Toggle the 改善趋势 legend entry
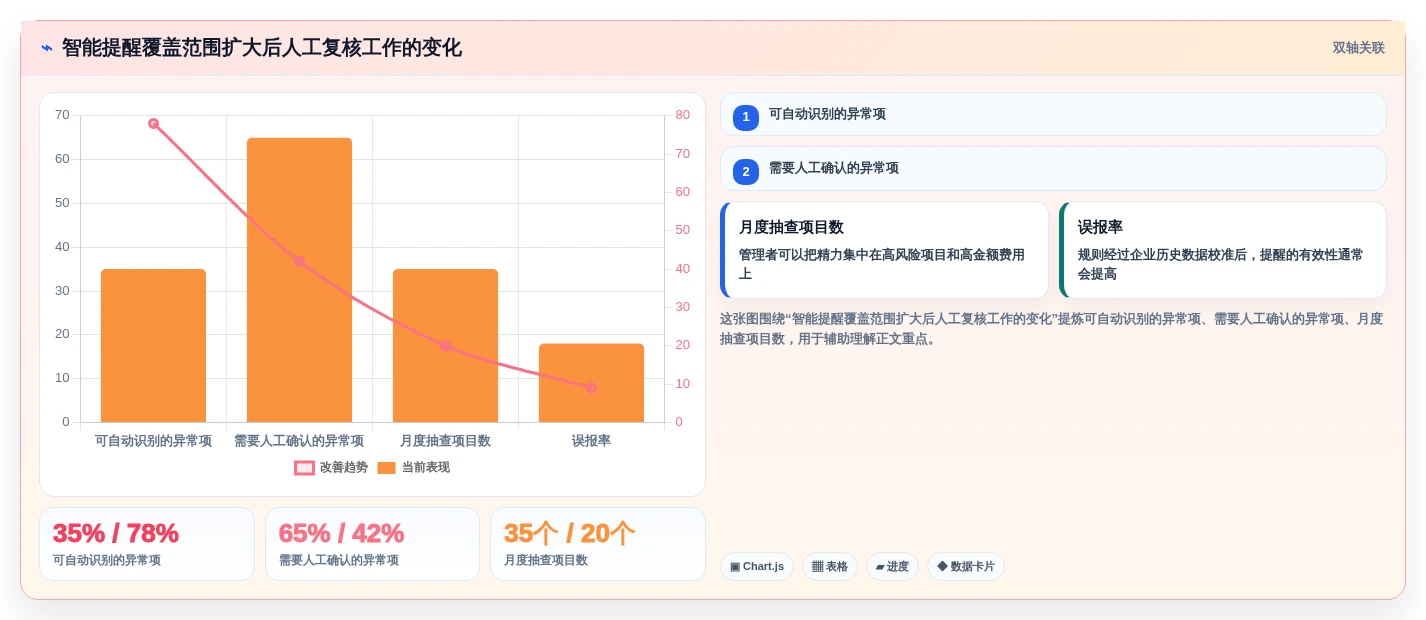Screen dimensions: 1426x620 click(331, 467)
